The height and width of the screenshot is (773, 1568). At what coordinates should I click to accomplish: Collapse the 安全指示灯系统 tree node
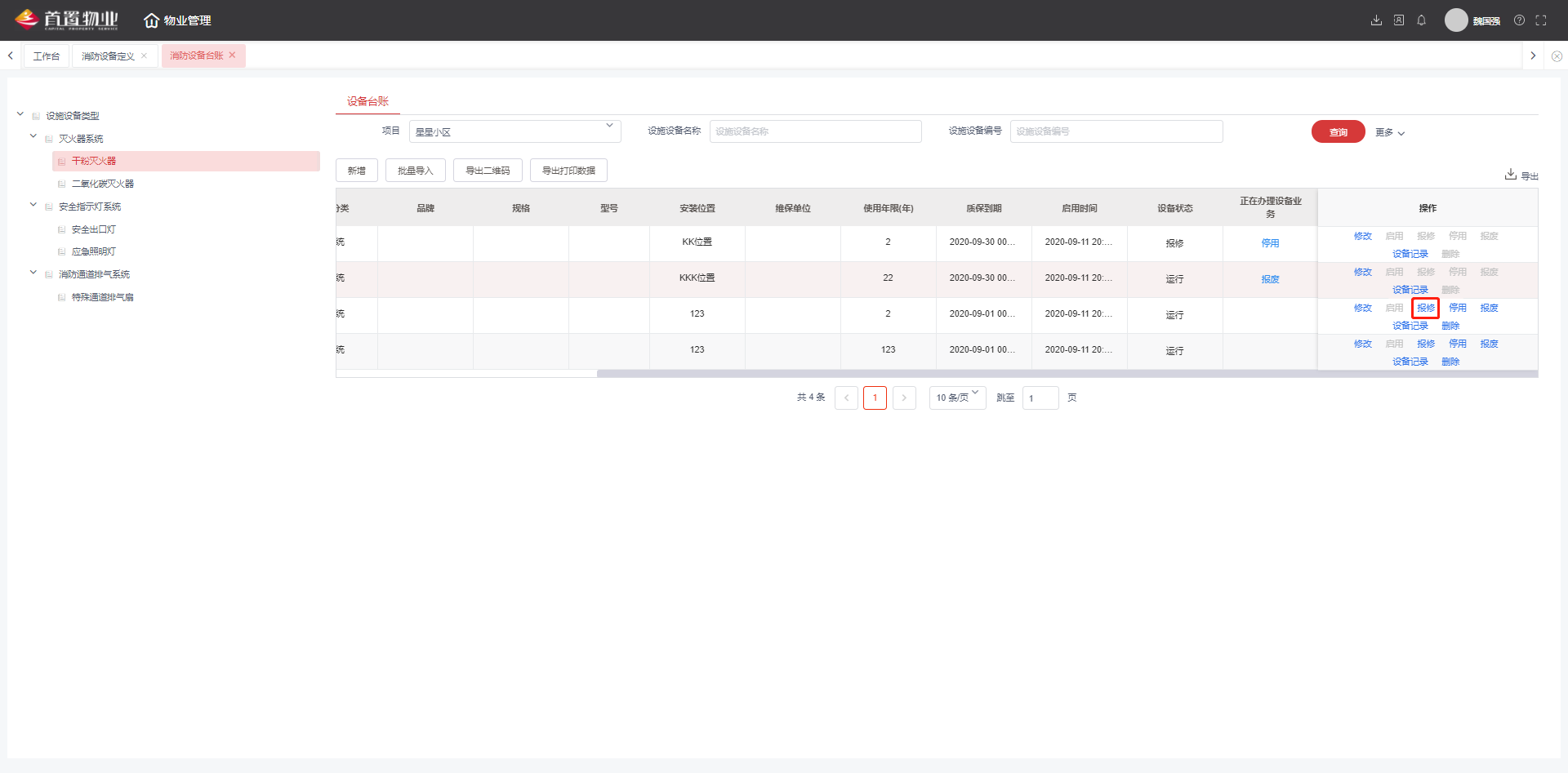click(x=33, y=205)
